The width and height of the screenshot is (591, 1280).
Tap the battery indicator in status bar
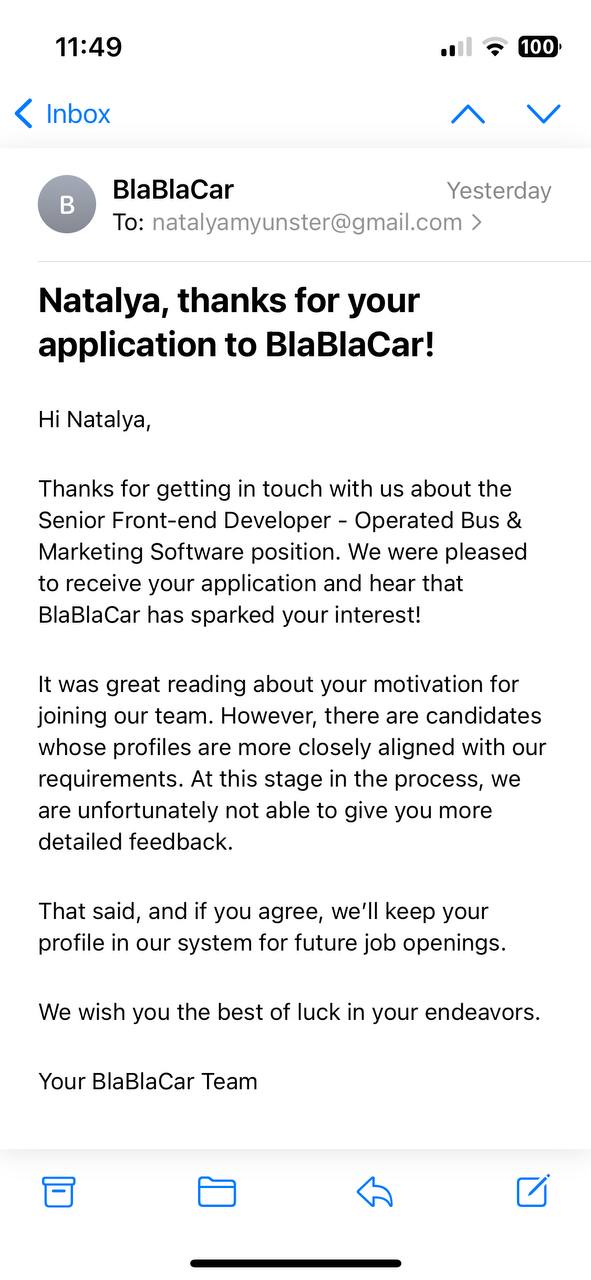[x=539, y=47]
